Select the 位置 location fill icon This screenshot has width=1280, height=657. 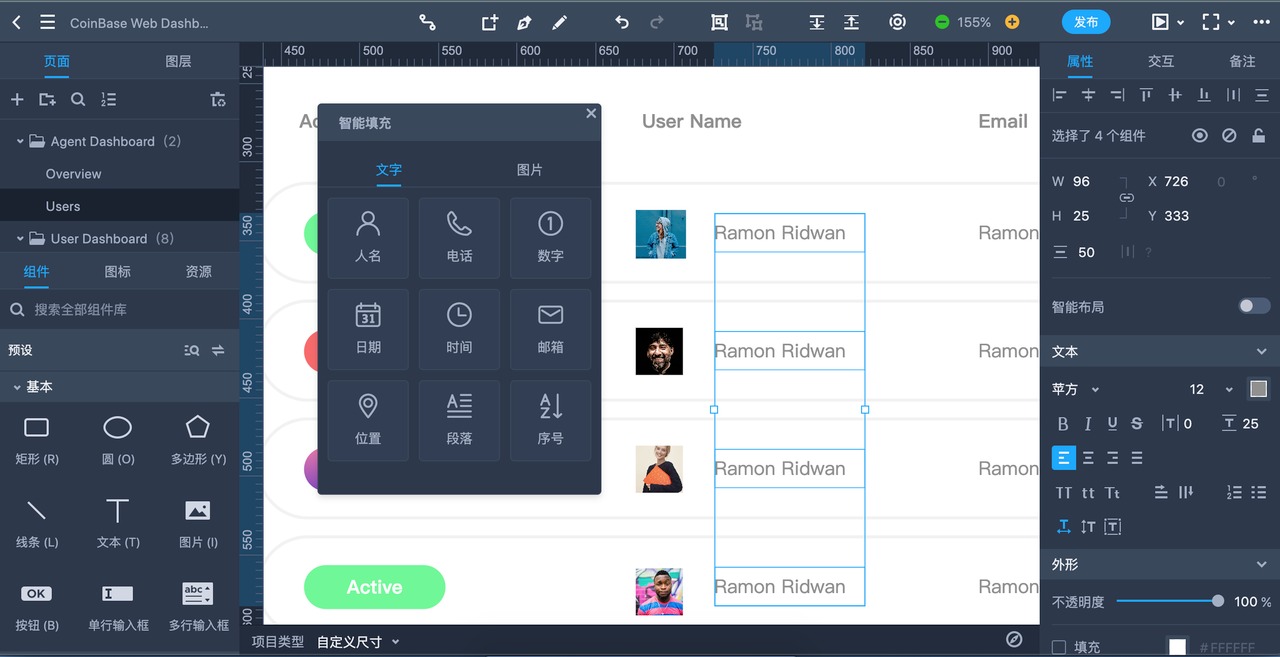pyautogui.click(x=368, y=419)
